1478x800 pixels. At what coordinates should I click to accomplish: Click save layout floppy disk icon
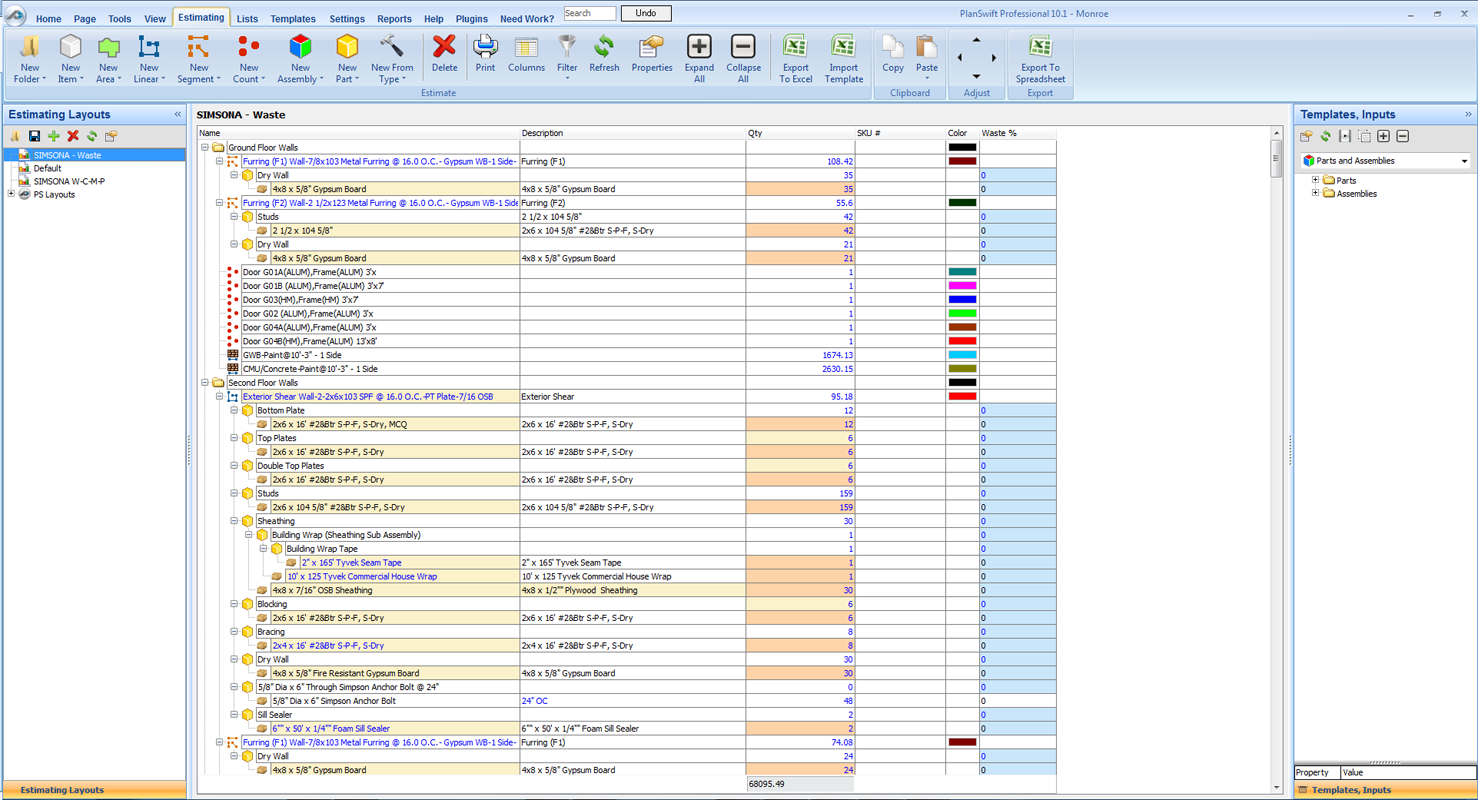click(x=34, y=136)
